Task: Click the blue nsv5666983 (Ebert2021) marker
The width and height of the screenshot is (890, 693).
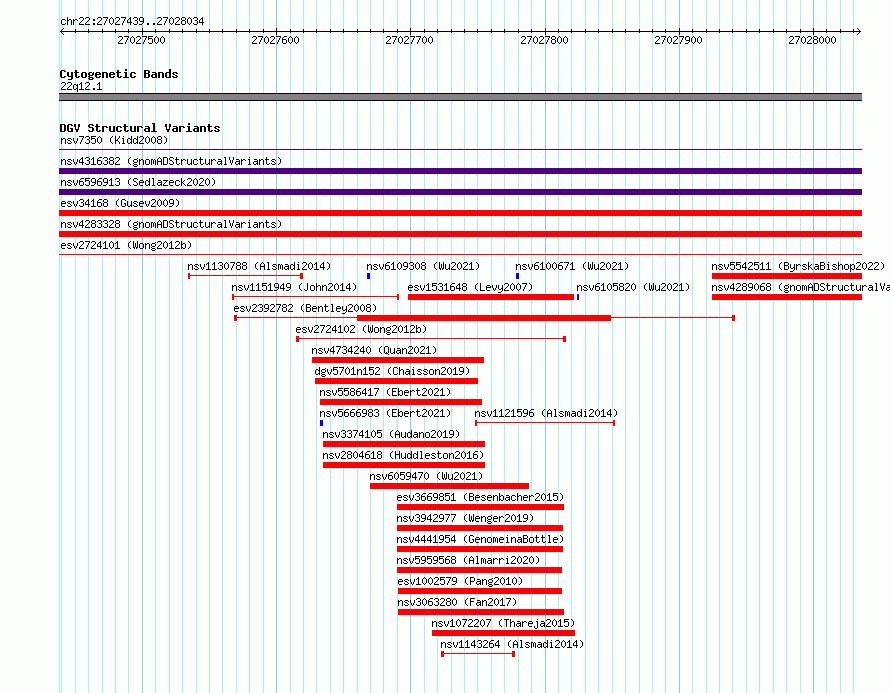Action: click(x=321, y=423)
